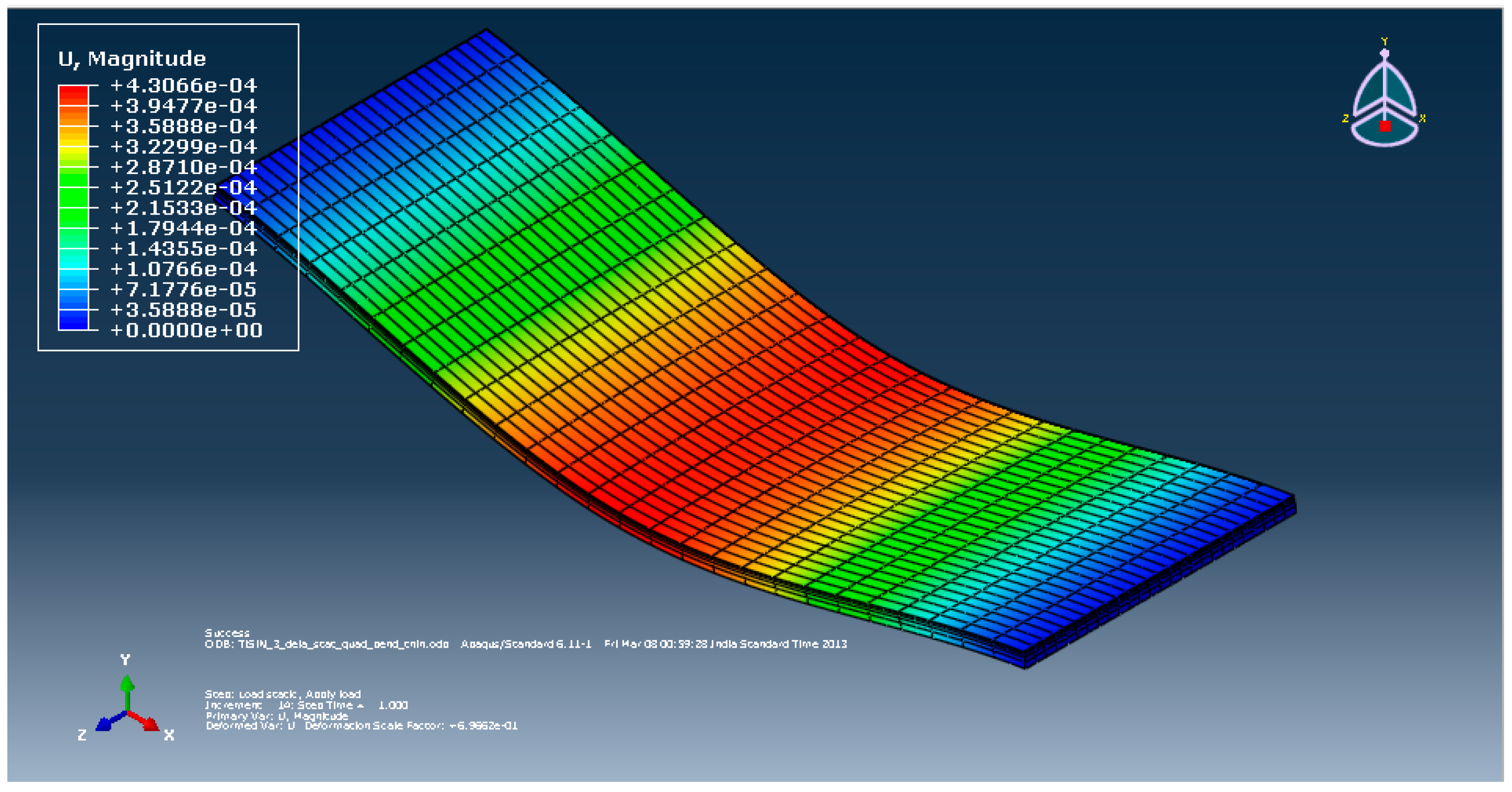
Task: Click the +4.3066e-04 maximum legend value
Action: (183, 86)
